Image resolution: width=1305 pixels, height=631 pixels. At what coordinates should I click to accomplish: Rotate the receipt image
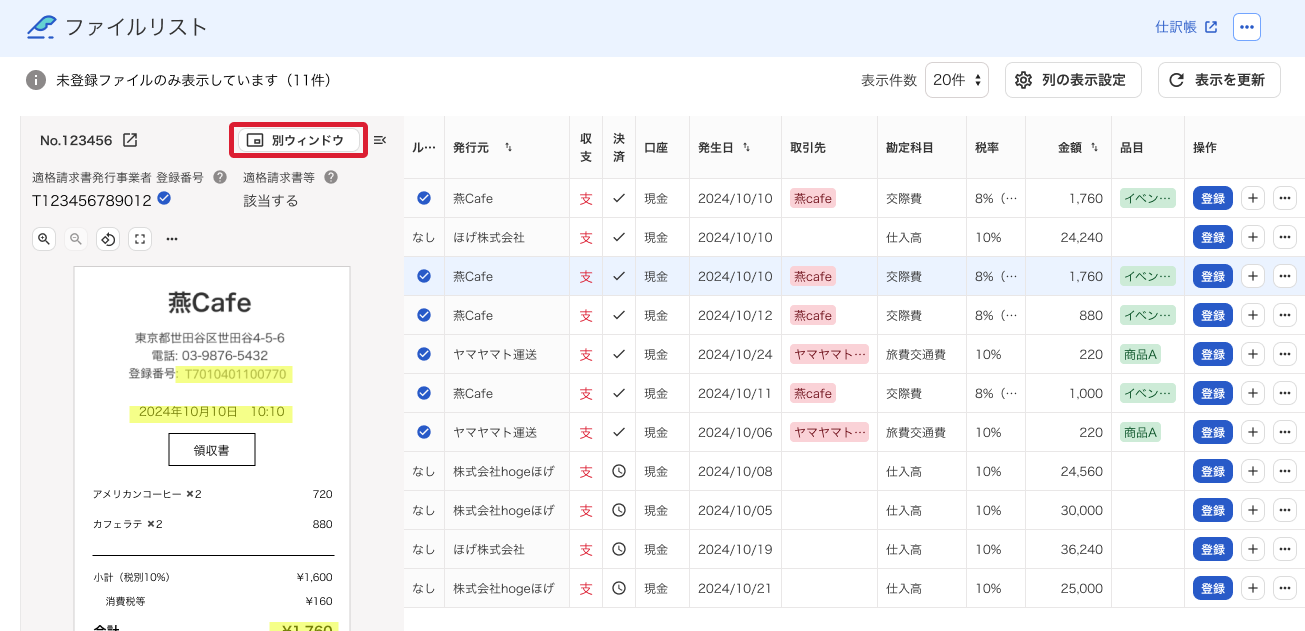click(x=108, y=239)
